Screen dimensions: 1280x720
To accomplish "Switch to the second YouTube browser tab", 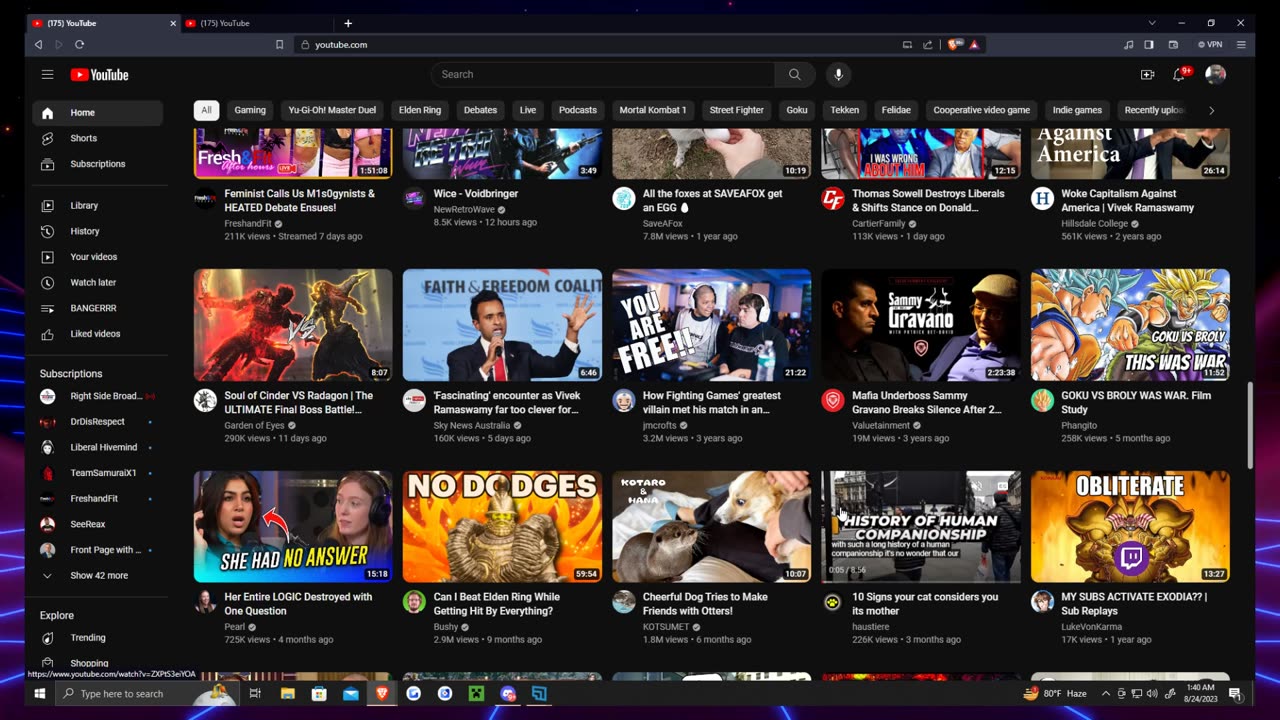I will click(255, 23).
